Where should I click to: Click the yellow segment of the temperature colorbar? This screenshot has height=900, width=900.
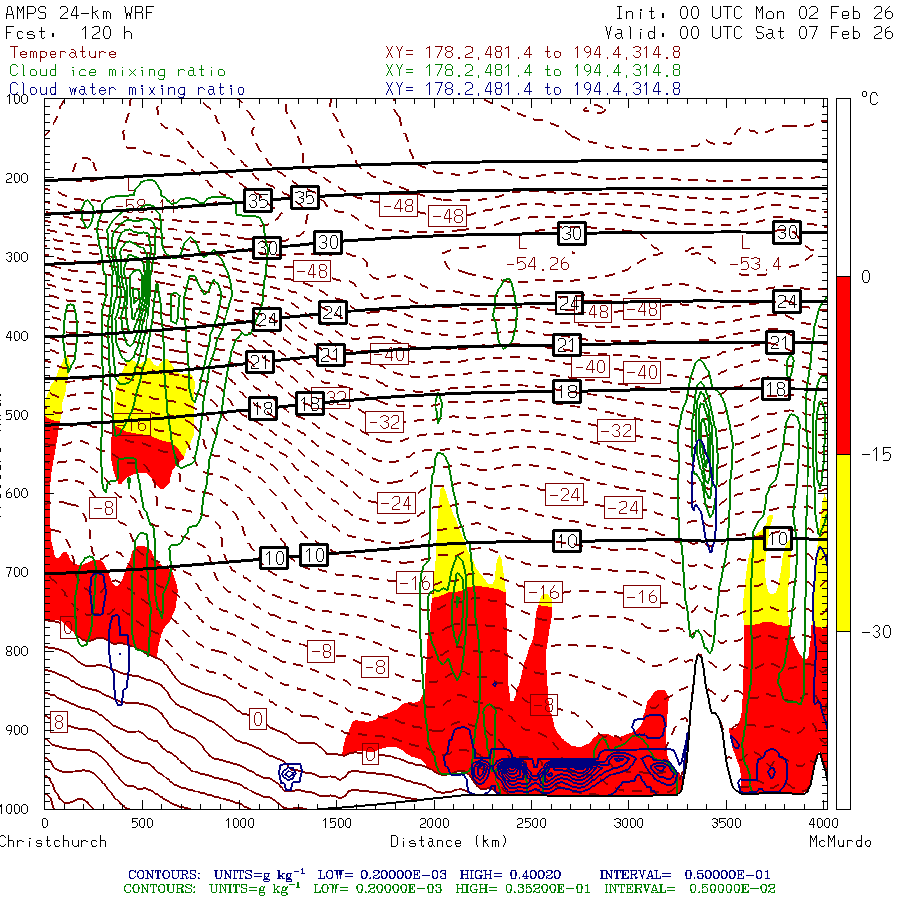coord(843,542)
